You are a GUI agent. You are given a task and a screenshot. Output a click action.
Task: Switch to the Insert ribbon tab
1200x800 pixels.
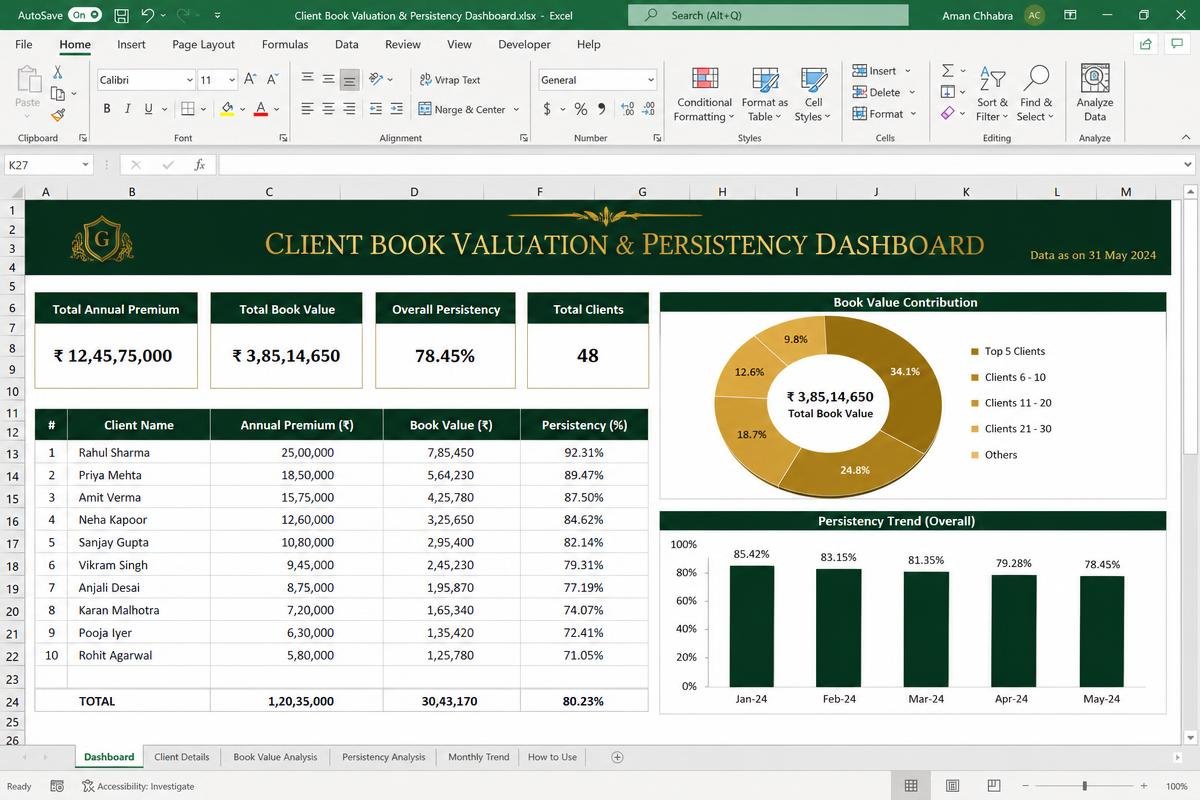[x=131, y=44]
